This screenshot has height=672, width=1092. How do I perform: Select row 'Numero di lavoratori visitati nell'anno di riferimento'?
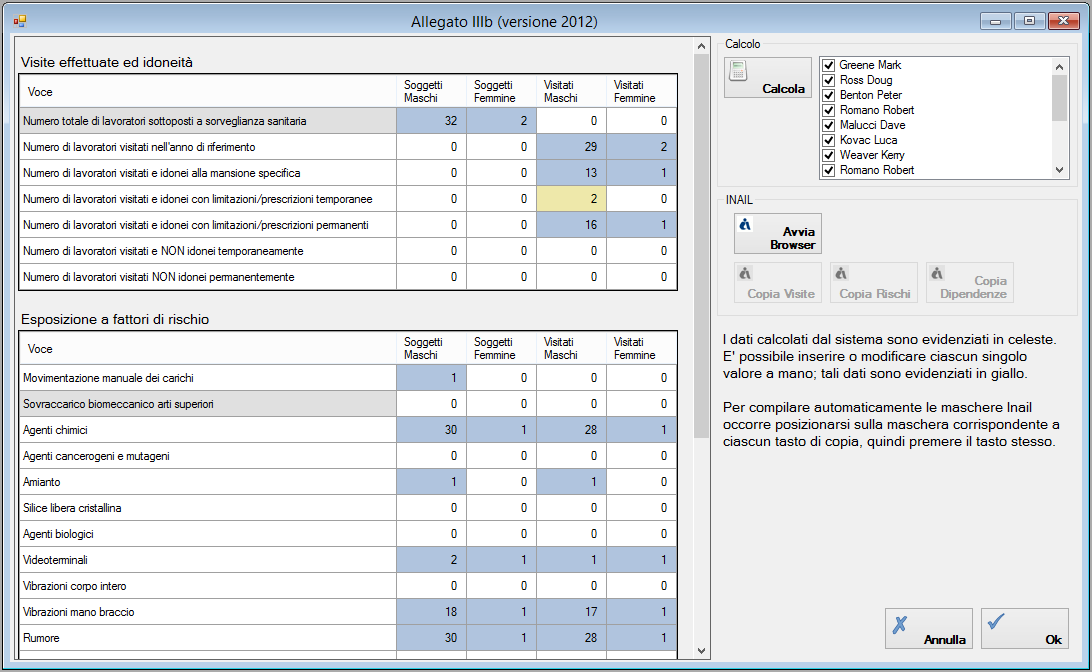pos(348,147)
